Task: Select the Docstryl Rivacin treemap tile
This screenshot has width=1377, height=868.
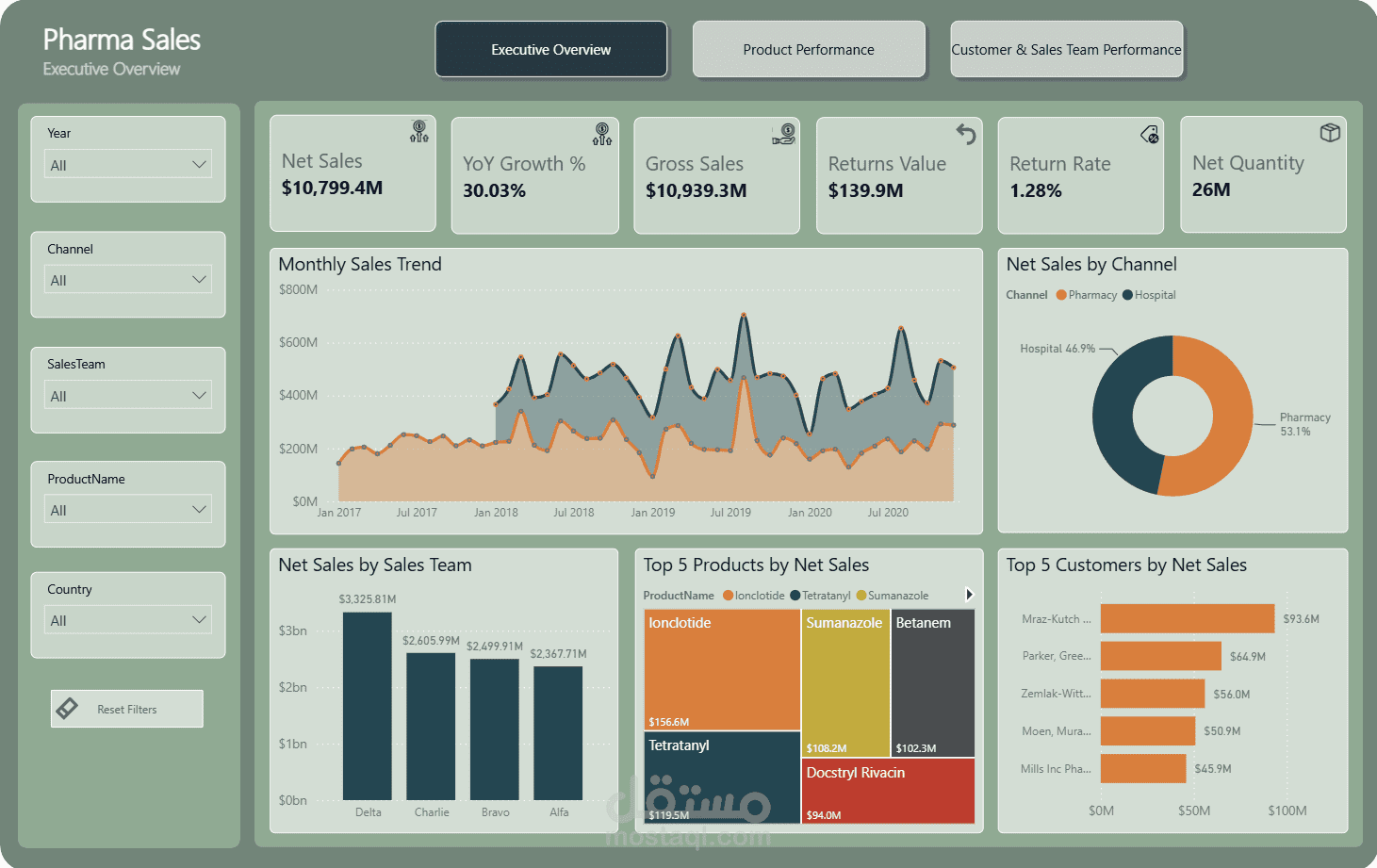Action: pos(889,791)
